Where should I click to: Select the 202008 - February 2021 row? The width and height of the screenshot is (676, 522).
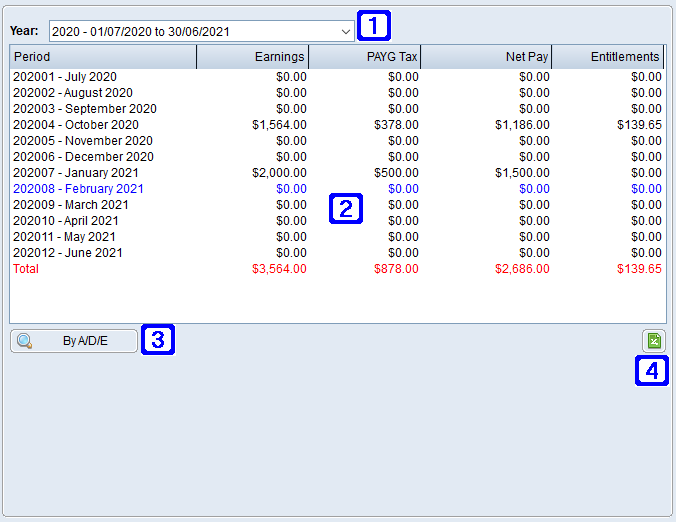338,188
